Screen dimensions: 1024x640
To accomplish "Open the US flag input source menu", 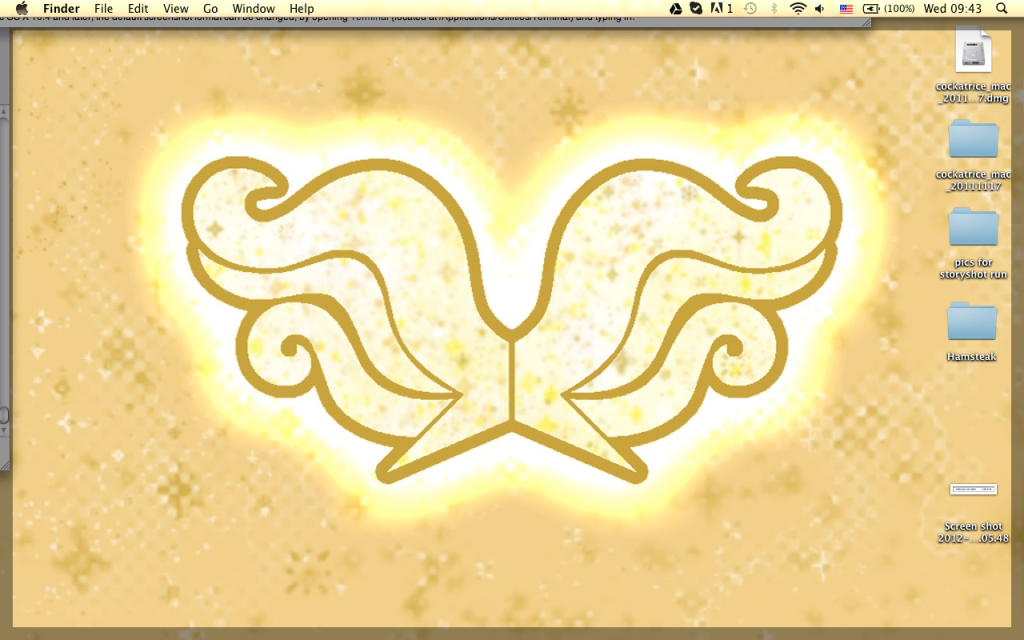I will 846,9.
